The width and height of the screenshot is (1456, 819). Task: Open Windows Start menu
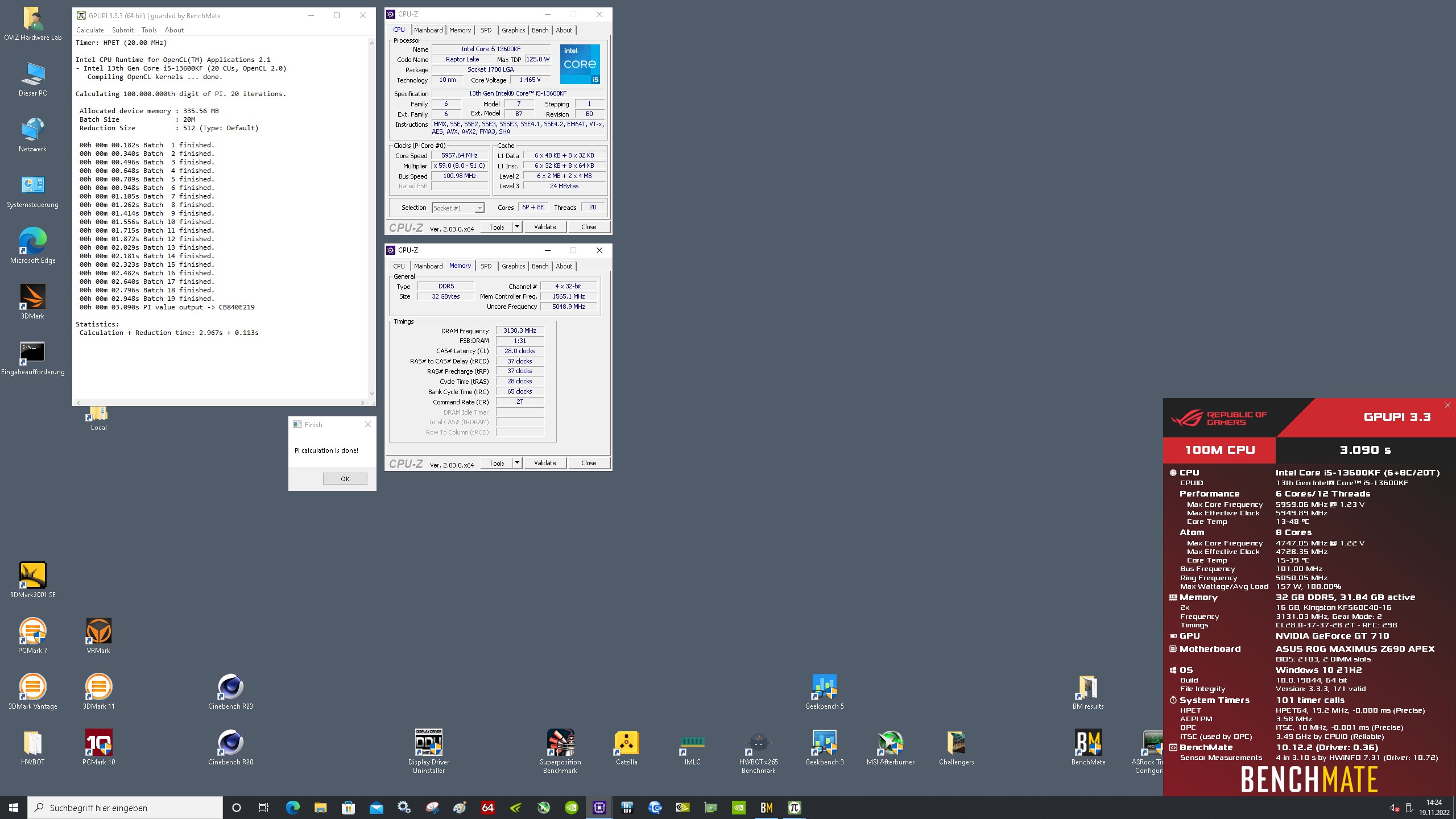point(14,808)
